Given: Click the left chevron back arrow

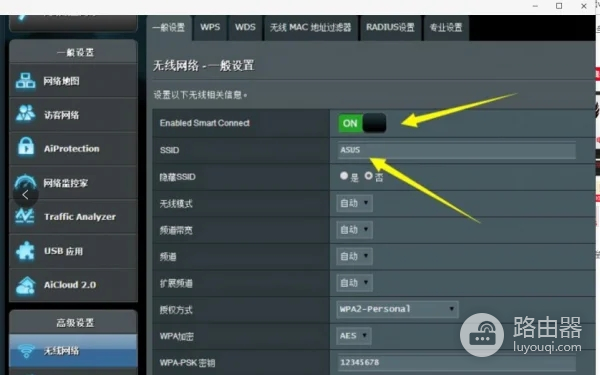Looking at the screenshot, I should click(25, 195).
